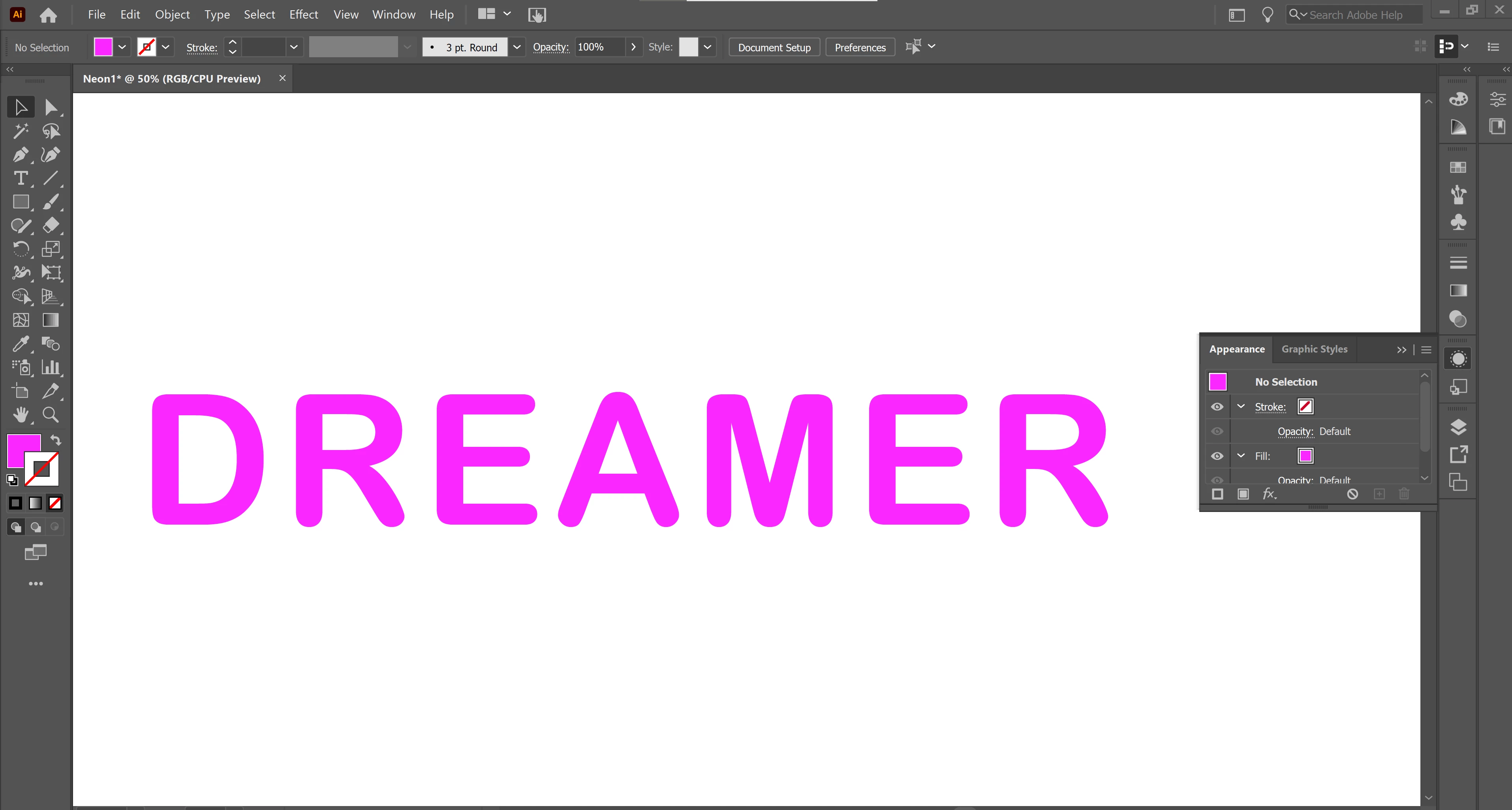The width and height of the screenshot is (1512, 810).
Task: Open the Layers panel icon
Action: [x=1458, y=427]
